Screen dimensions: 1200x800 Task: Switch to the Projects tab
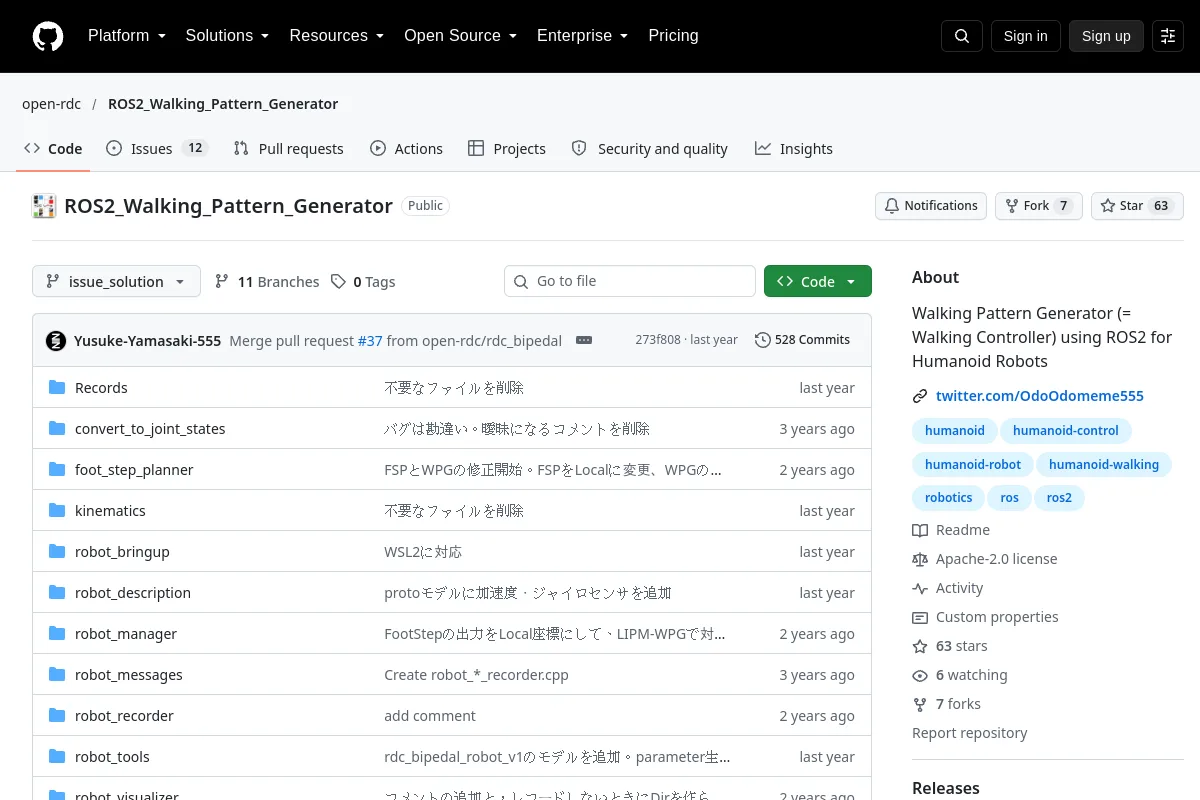click(507, 149)
